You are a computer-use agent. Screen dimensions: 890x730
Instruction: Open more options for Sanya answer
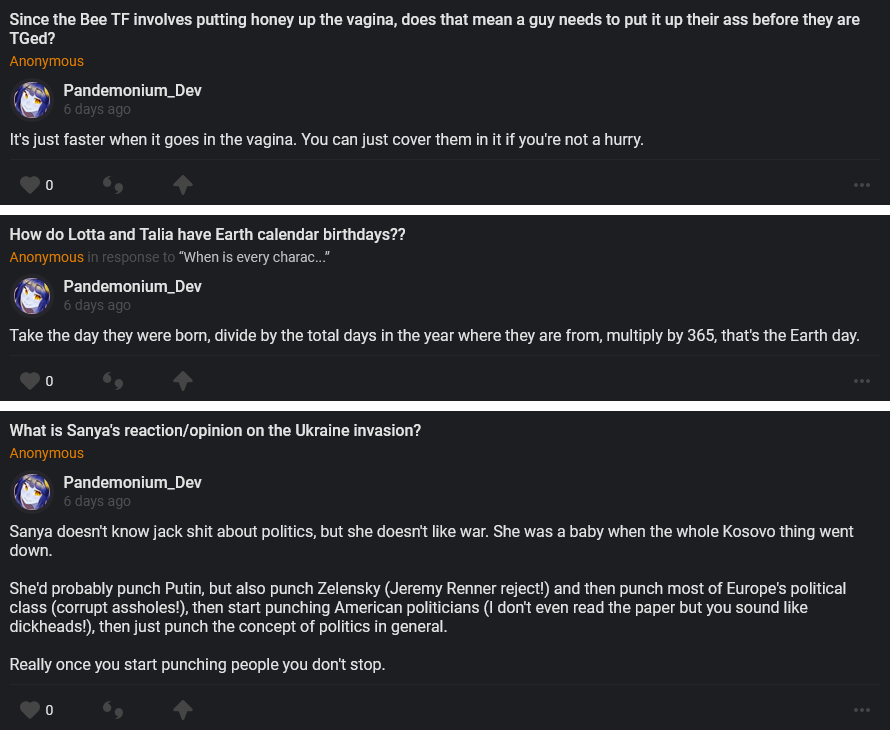(861, 710)
